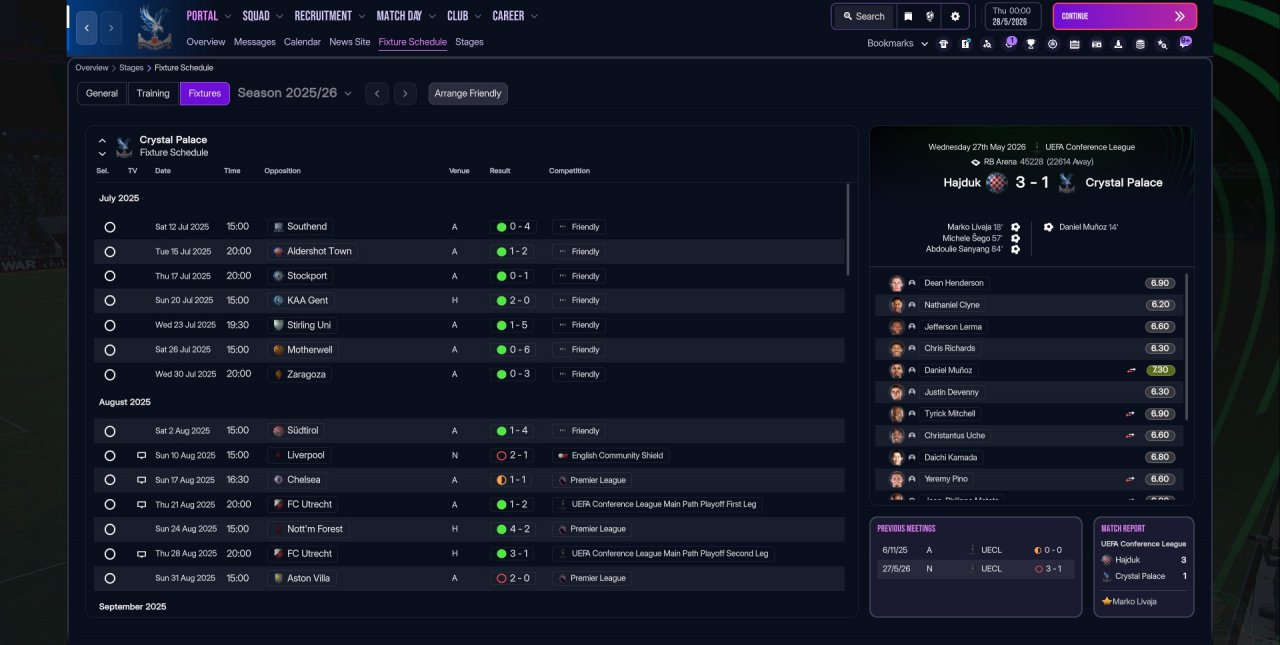
Task: Switch to the Training tab
Action: tap(153, 93)
